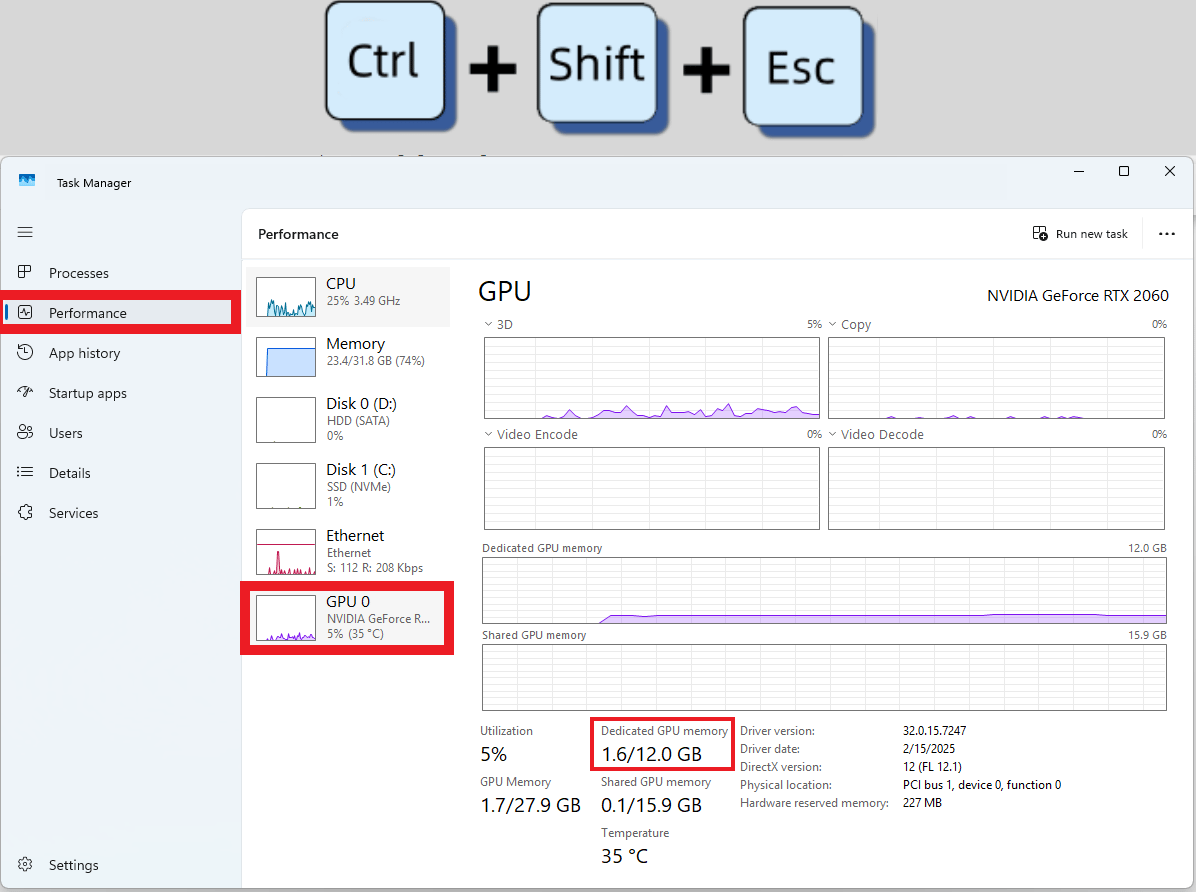Click the Run new task icon
This screenshot has height=892, width=1196.
coord(1040,233)
